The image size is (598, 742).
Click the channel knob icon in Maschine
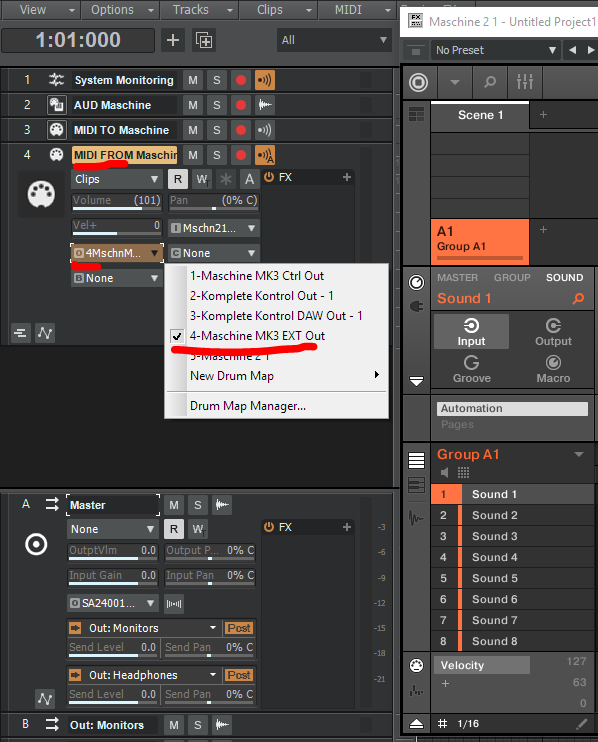(x=416, y=283)
